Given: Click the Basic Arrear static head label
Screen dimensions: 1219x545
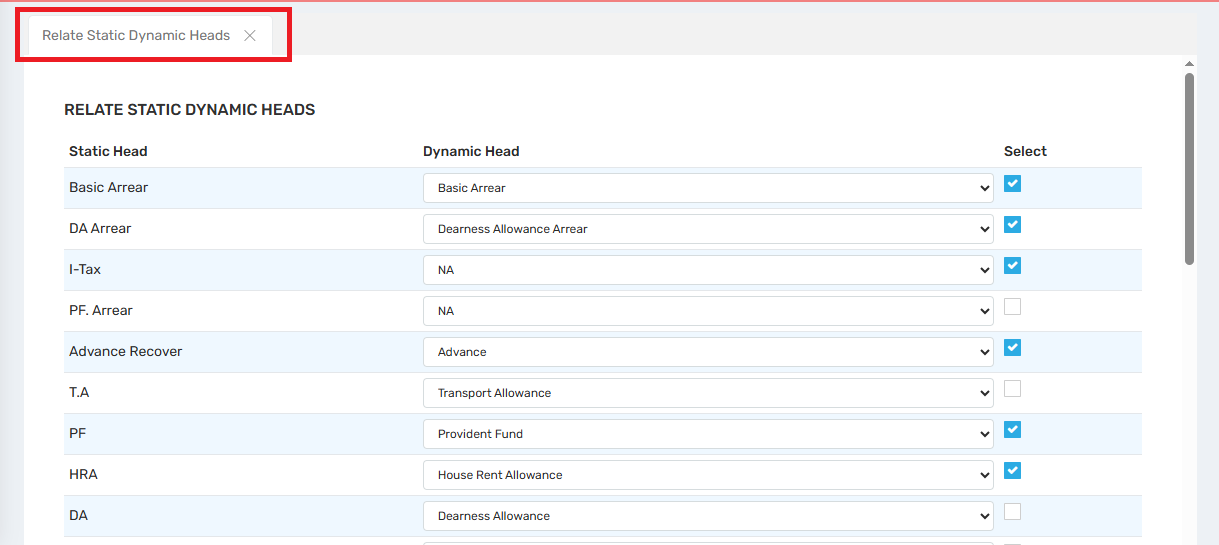Looking at the screenshot, I should click(x=109, y=188).
